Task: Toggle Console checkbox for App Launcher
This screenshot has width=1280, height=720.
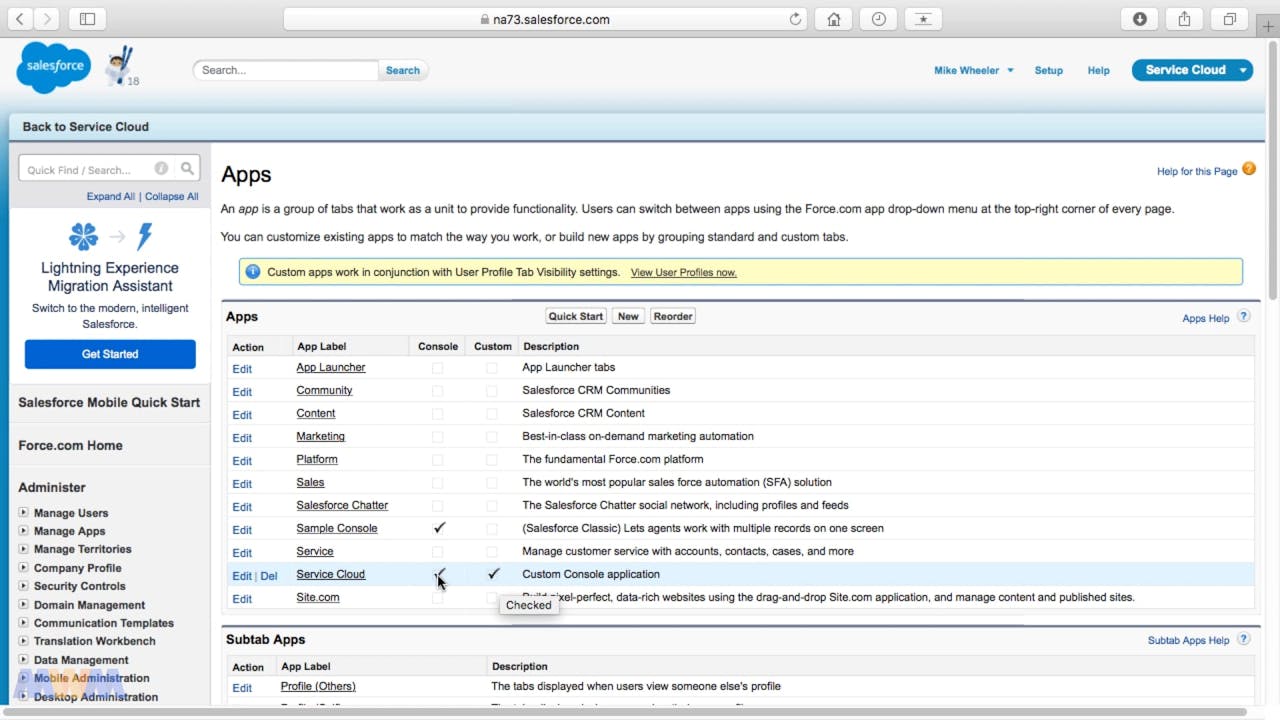Action: [437, 368]
